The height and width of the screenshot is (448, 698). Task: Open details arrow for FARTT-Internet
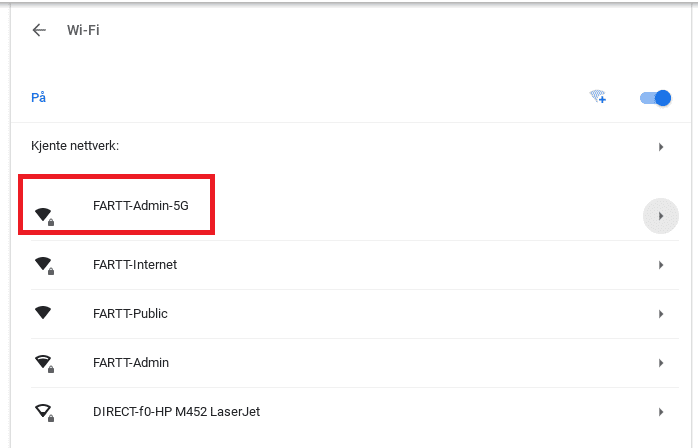click(661, 265)
